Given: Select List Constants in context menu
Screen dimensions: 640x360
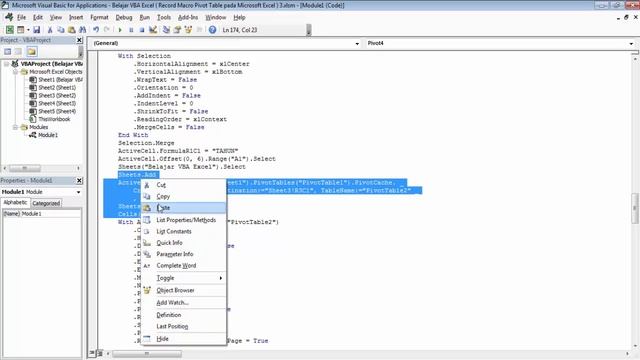Looking at the screenshot, I should (x=184, y=231).
